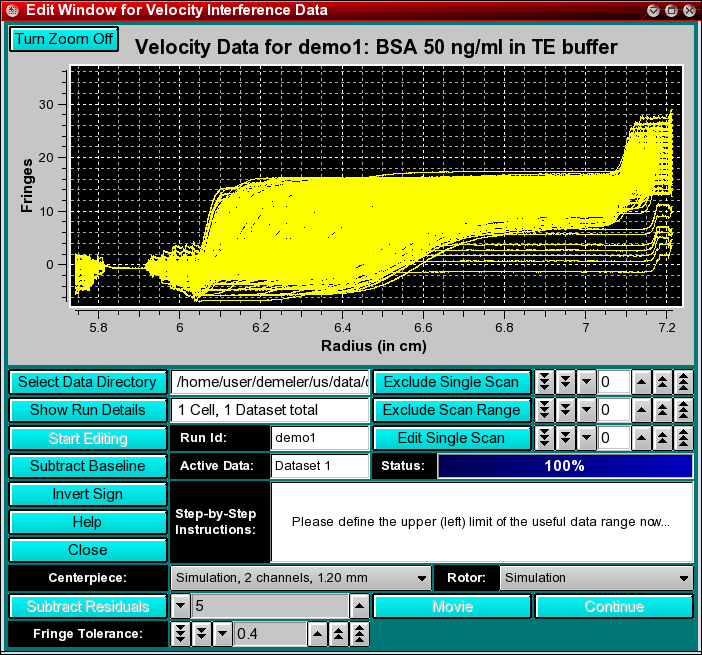Click double-up arrow for Edit Single Scan
This screenshot has width=702, height=655.
tap(663, 438)
